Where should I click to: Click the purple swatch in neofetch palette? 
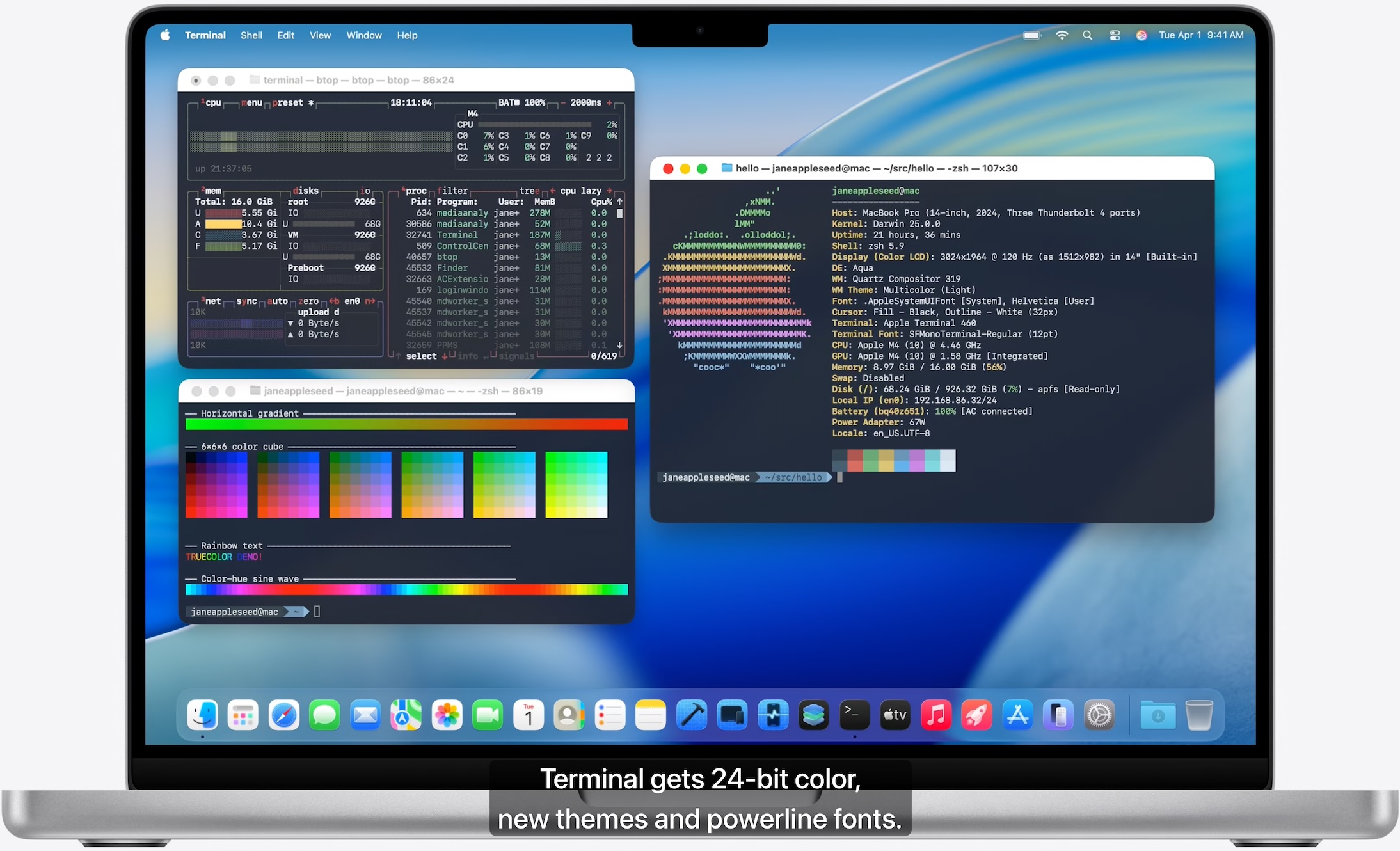pos(917,461)
